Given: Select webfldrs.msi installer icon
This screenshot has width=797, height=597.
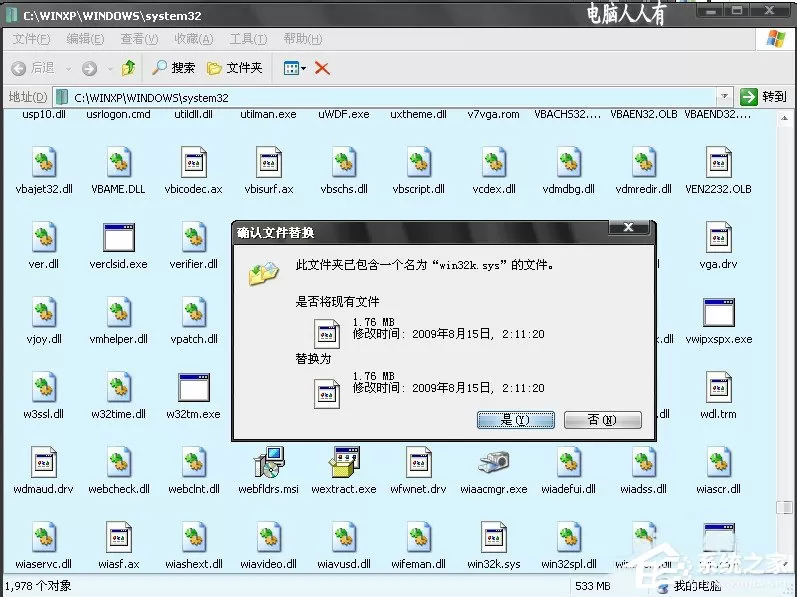Looking at the screenshot, I should pos(269,462).
